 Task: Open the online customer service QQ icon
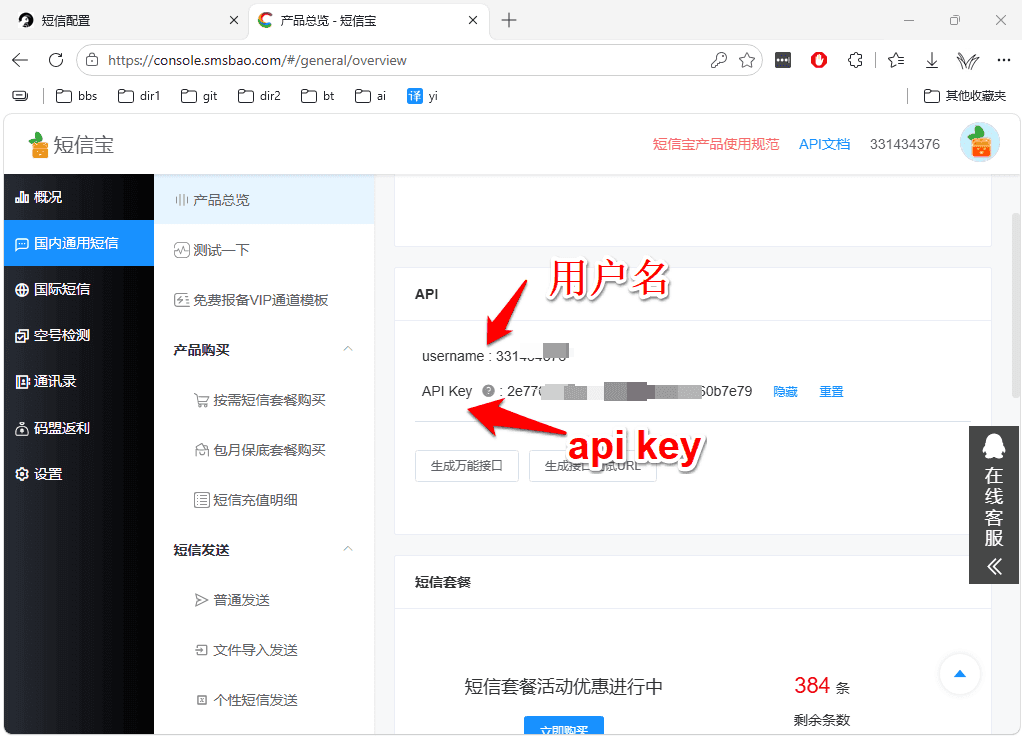[x=994, y=447]
